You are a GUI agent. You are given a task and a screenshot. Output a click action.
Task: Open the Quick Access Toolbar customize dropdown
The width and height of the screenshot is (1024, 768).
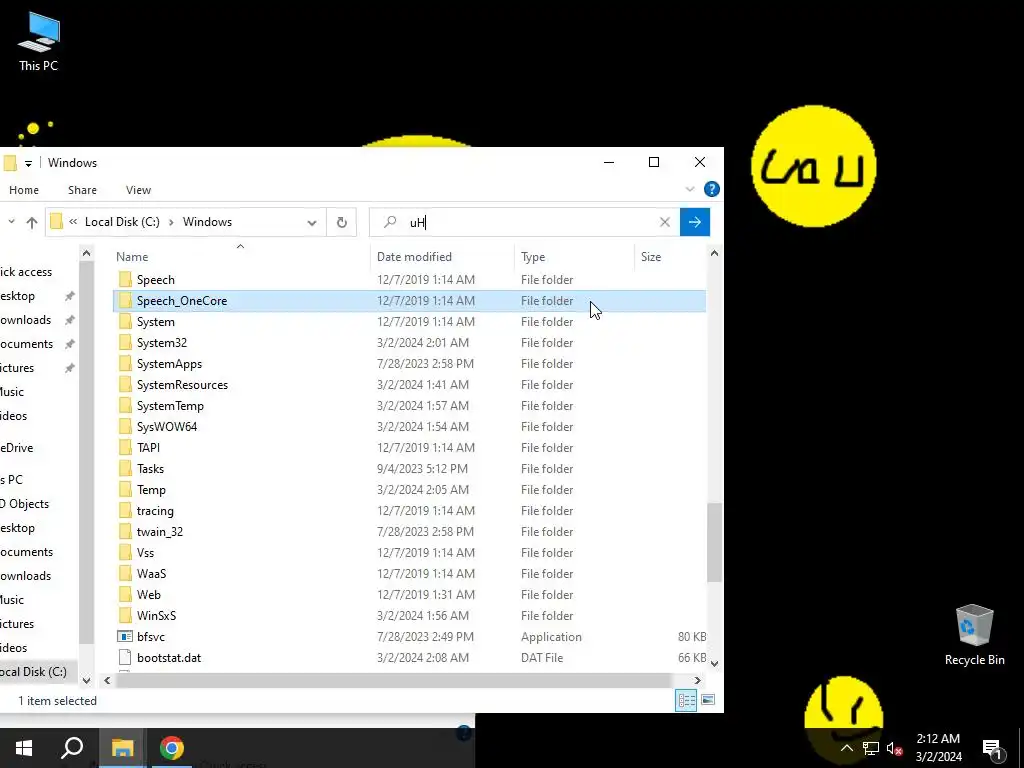[x=28, y=163]
